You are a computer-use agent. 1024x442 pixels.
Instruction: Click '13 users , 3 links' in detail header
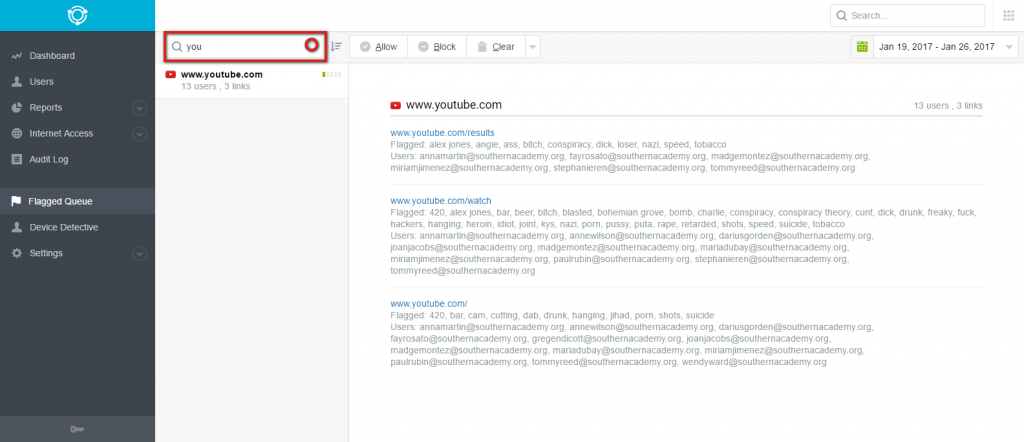tap(948, 105)
